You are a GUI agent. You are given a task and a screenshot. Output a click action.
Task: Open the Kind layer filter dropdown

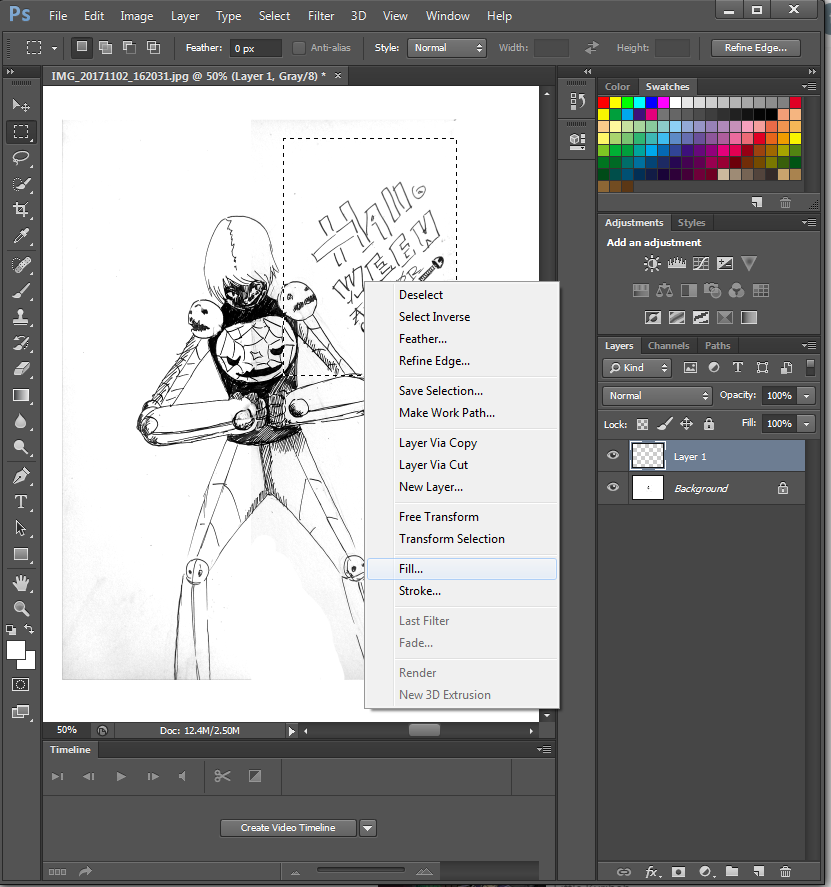[x=637, y=368]
